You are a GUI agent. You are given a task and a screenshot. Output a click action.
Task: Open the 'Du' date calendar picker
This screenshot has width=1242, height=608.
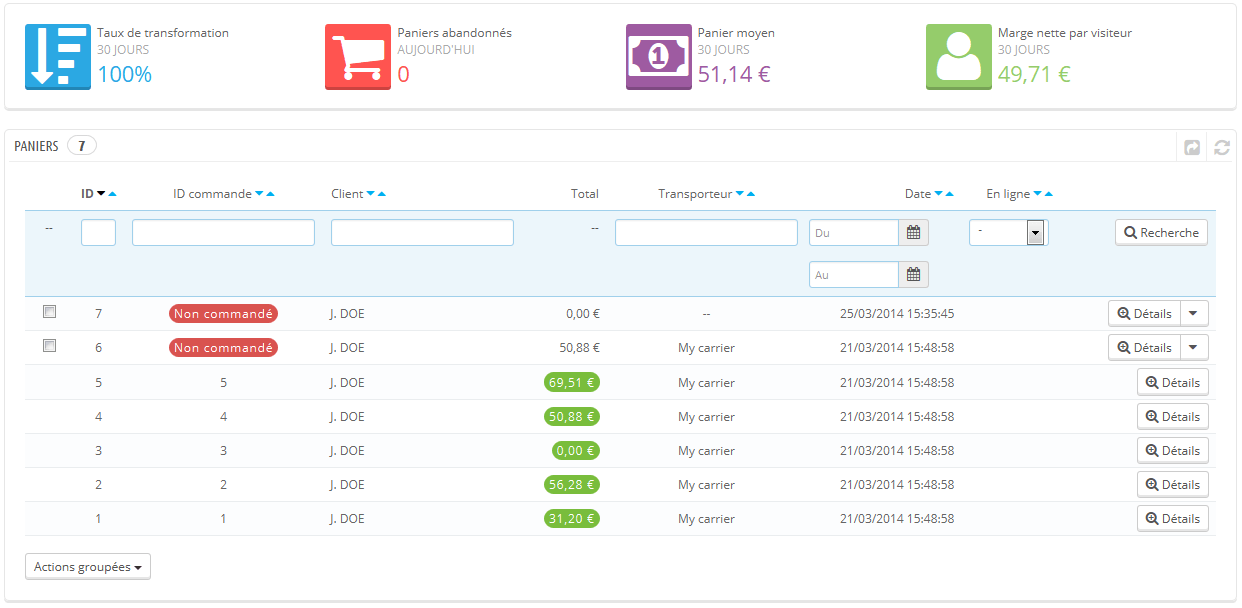point(913,233)
